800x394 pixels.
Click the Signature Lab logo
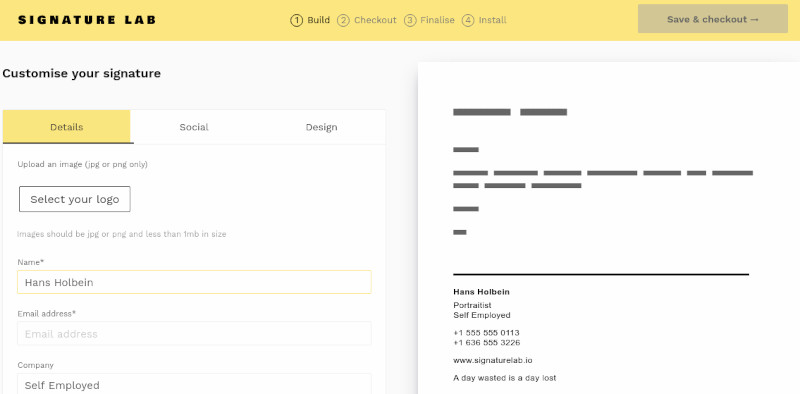tap(87, 20)
